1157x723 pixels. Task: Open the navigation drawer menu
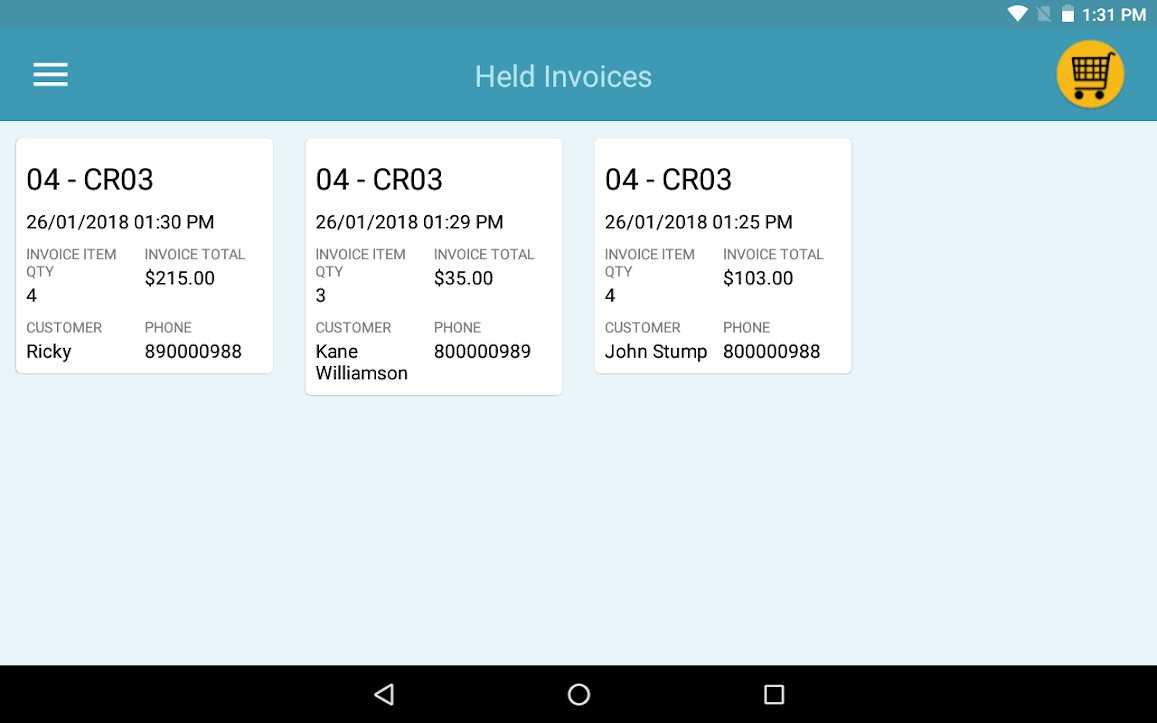pos(50,74)
